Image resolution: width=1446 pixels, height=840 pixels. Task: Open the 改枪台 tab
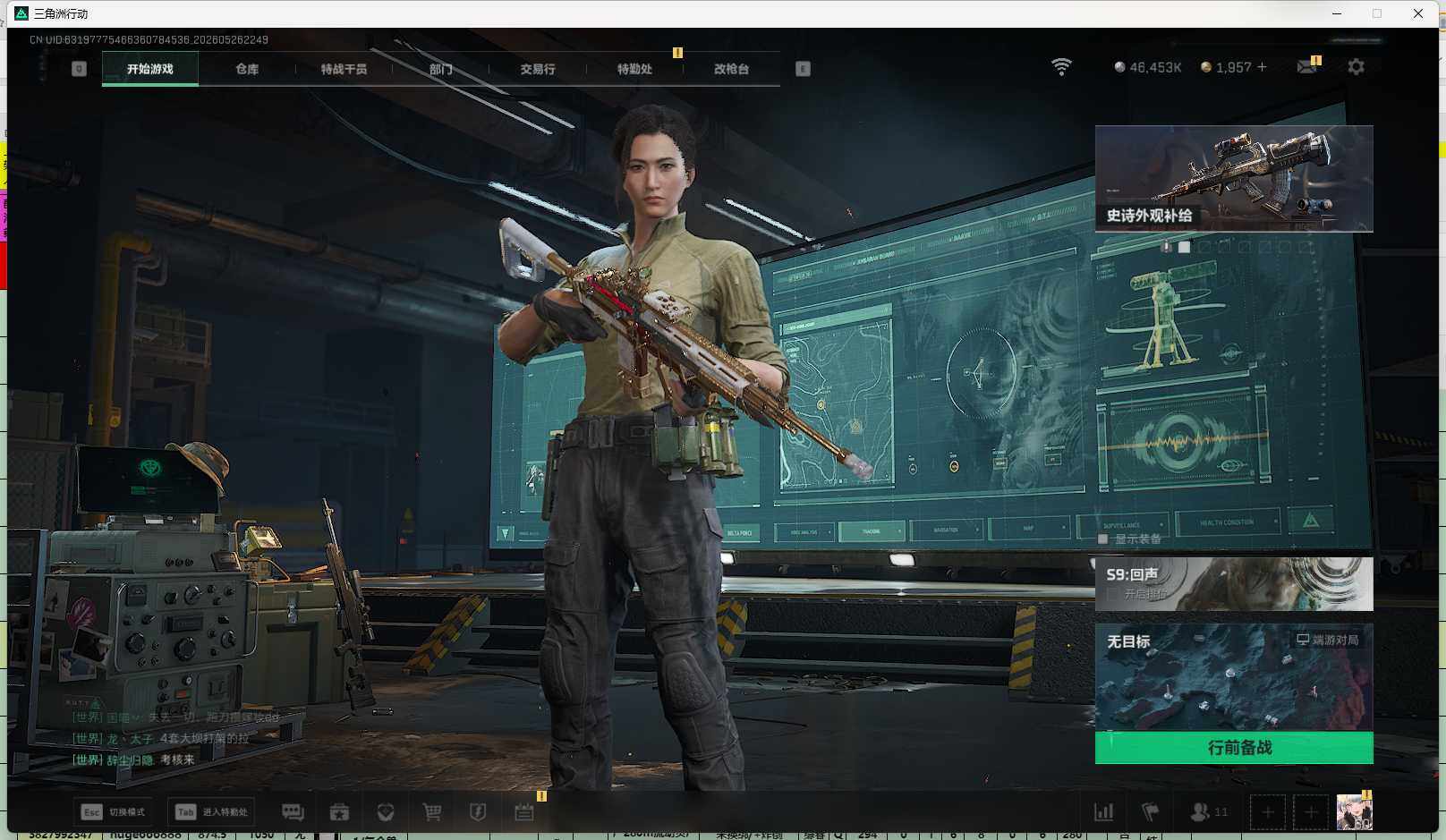click(x=731, y=69)
